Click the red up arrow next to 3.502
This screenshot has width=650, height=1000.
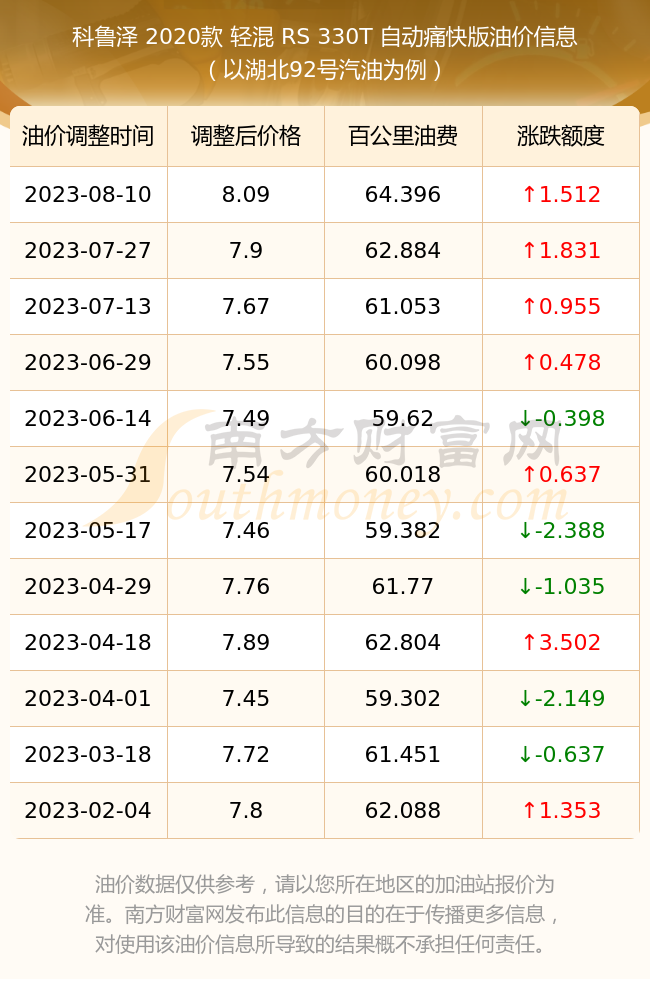pyautogui.click(x=529, y=642)
